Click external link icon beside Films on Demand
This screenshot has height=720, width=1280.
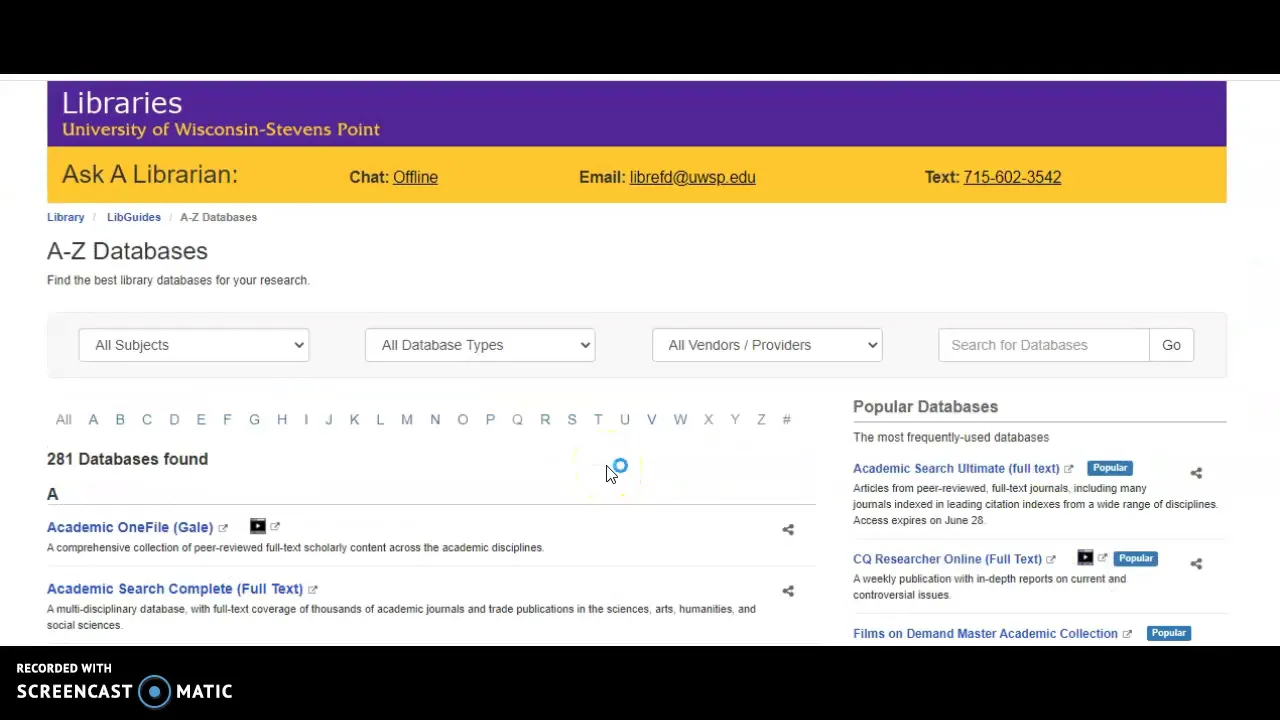tap(1127, 634)
